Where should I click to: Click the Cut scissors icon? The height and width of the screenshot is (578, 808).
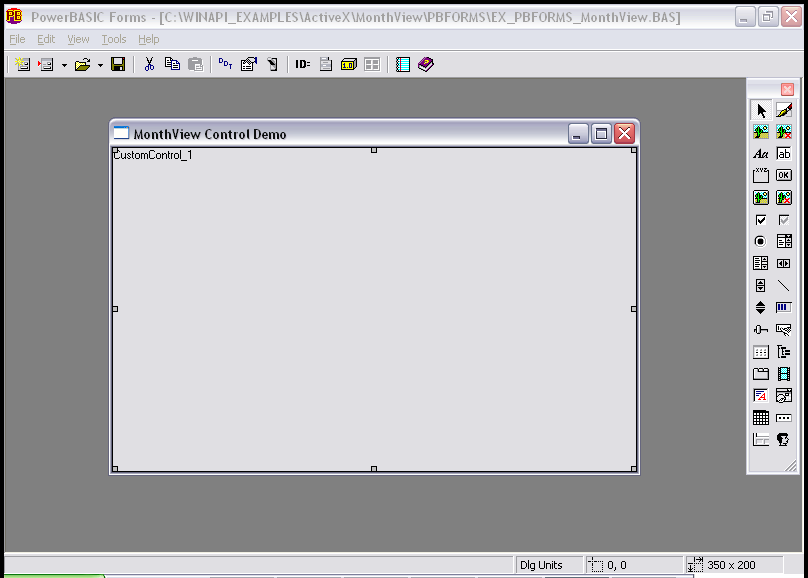149,64
